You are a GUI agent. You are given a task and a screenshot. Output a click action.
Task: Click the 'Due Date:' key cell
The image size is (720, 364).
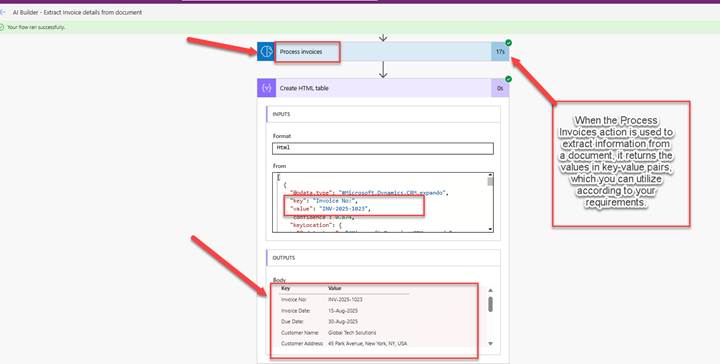292,322
